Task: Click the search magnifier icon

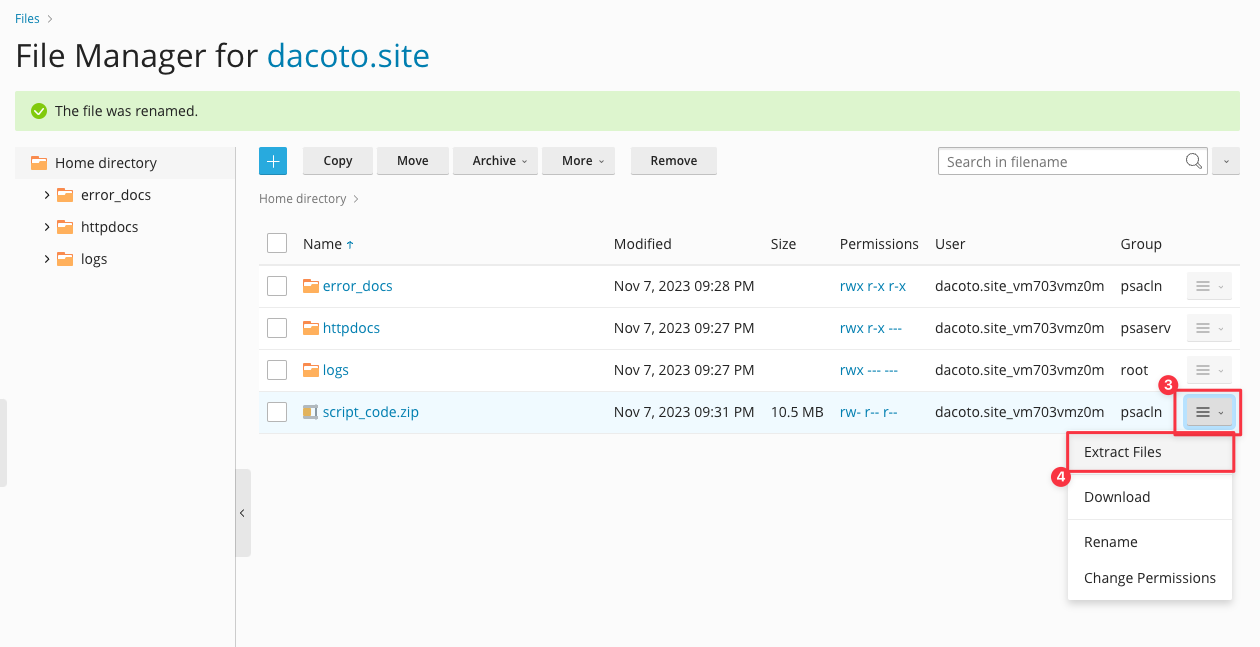Action: point(1193,161)
